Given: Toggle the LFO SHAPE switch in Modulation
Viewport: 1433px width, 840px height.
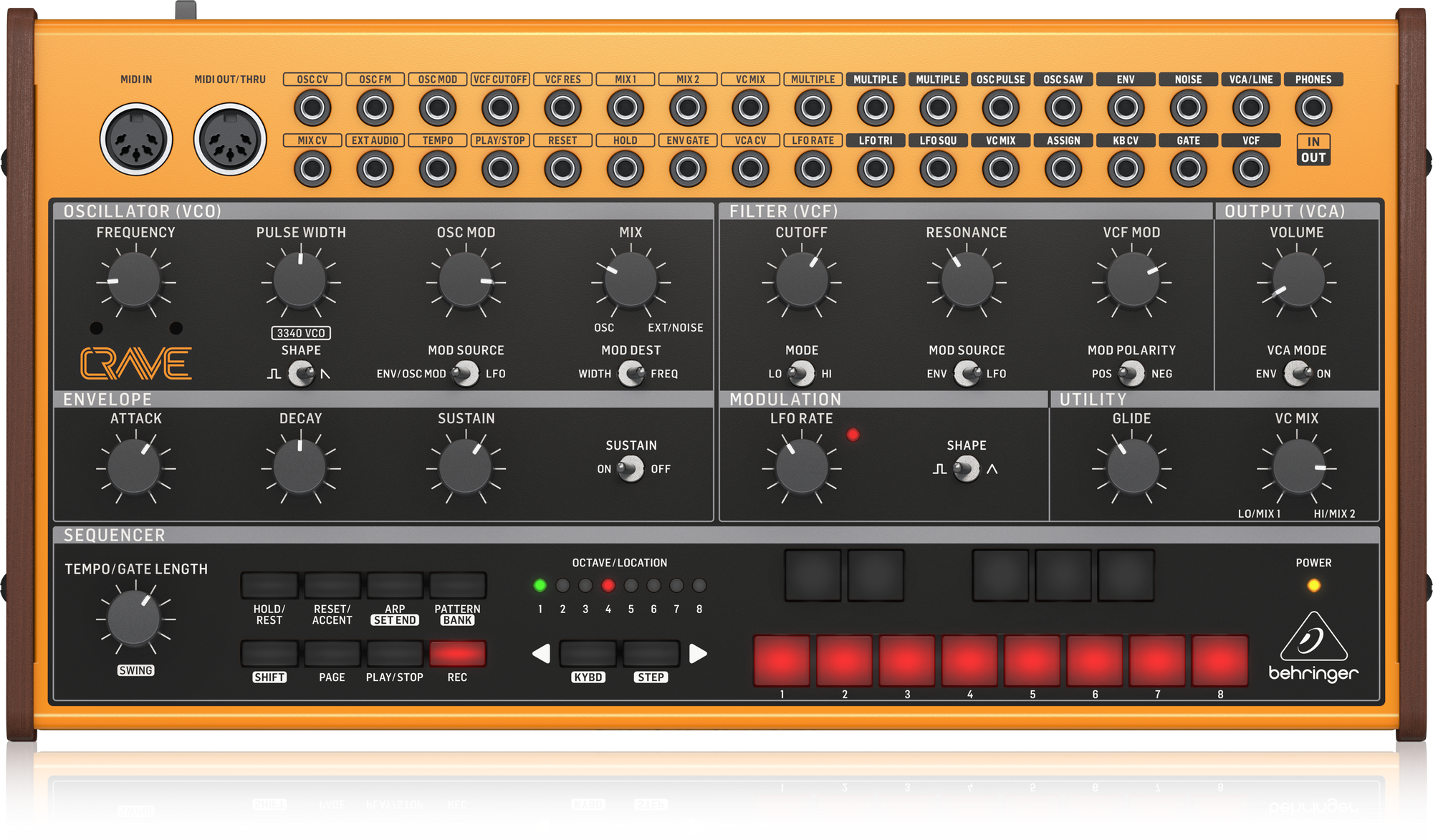Looking at the screenshot, I should point(967,469).
